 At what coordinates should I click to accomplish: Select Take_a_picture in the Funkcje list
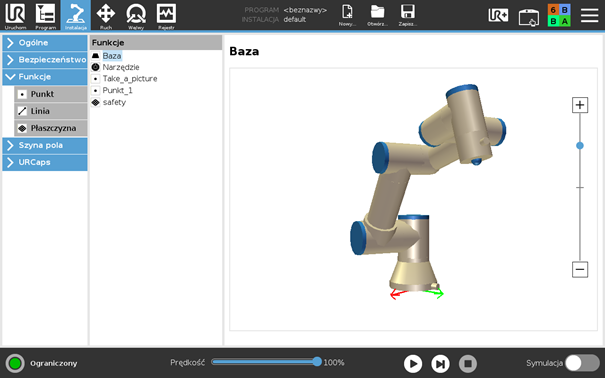tap(130, 79)
